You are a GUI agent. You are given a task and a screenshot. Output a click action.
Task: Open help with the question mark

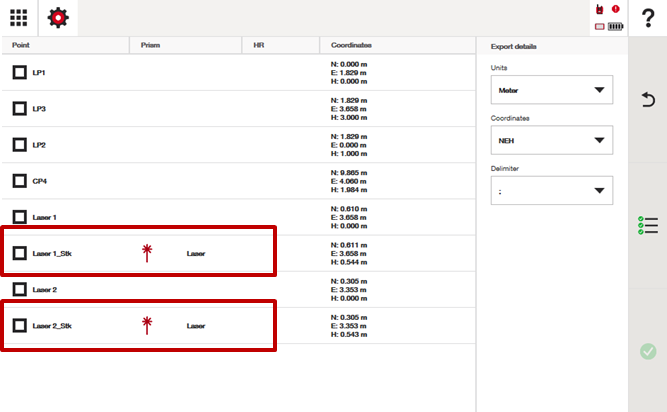point(648,18)
